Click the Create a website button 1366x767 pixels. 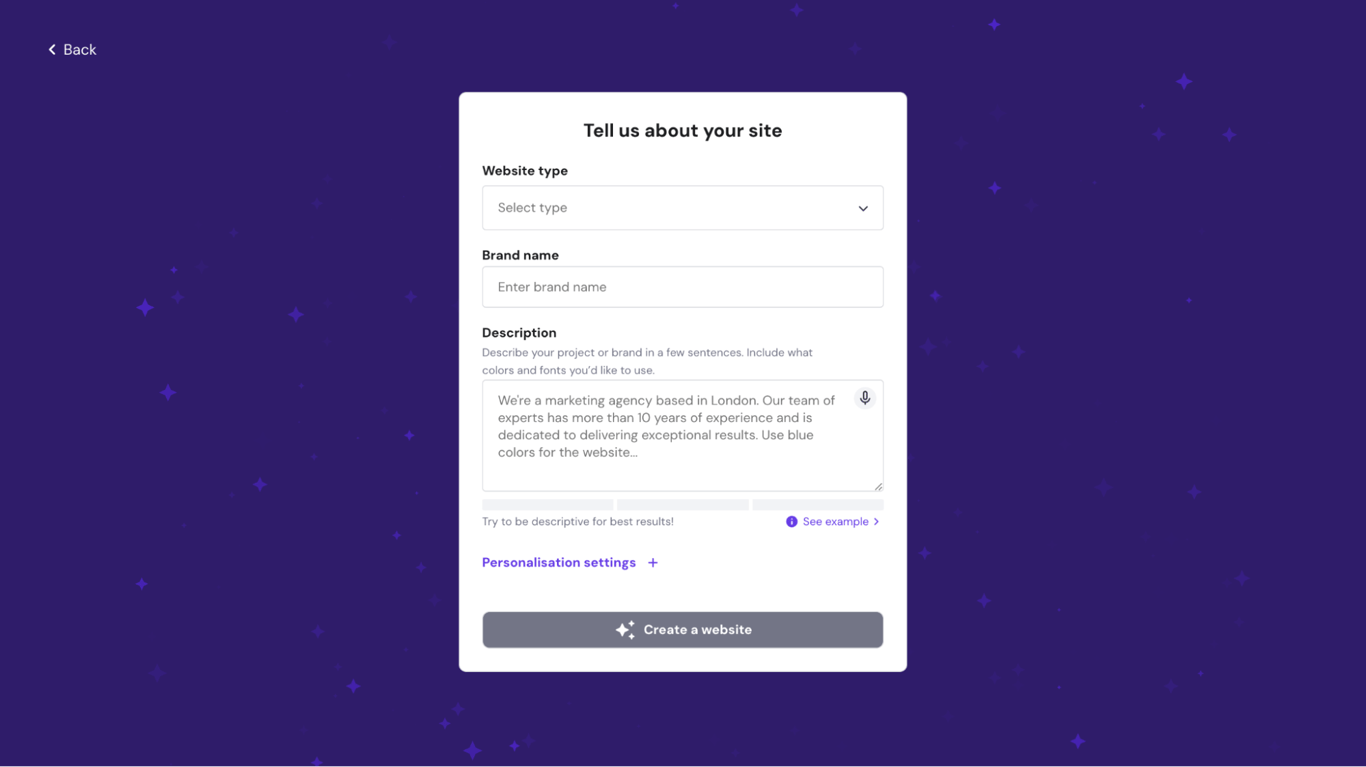point(683,629)
